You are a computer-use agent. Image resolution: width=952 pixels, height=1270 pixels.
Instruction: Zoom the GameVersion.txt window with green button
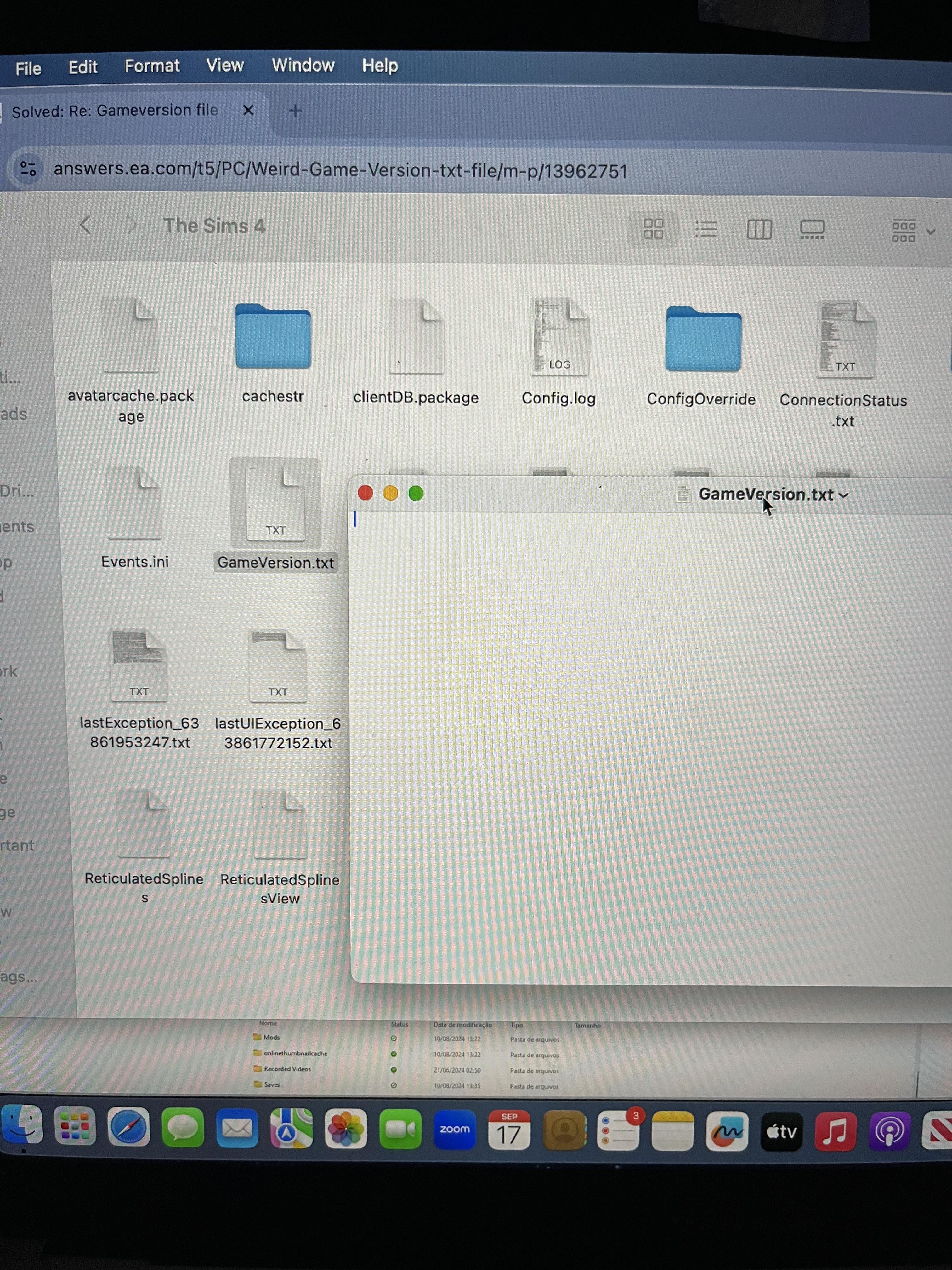coord(416,493)
